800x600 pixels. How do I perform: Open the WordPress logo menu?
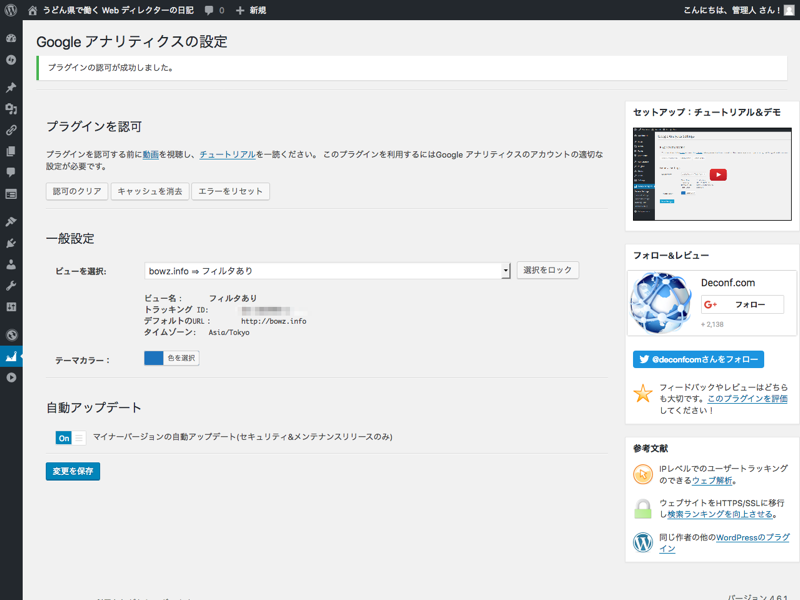(x=11, y=10)
